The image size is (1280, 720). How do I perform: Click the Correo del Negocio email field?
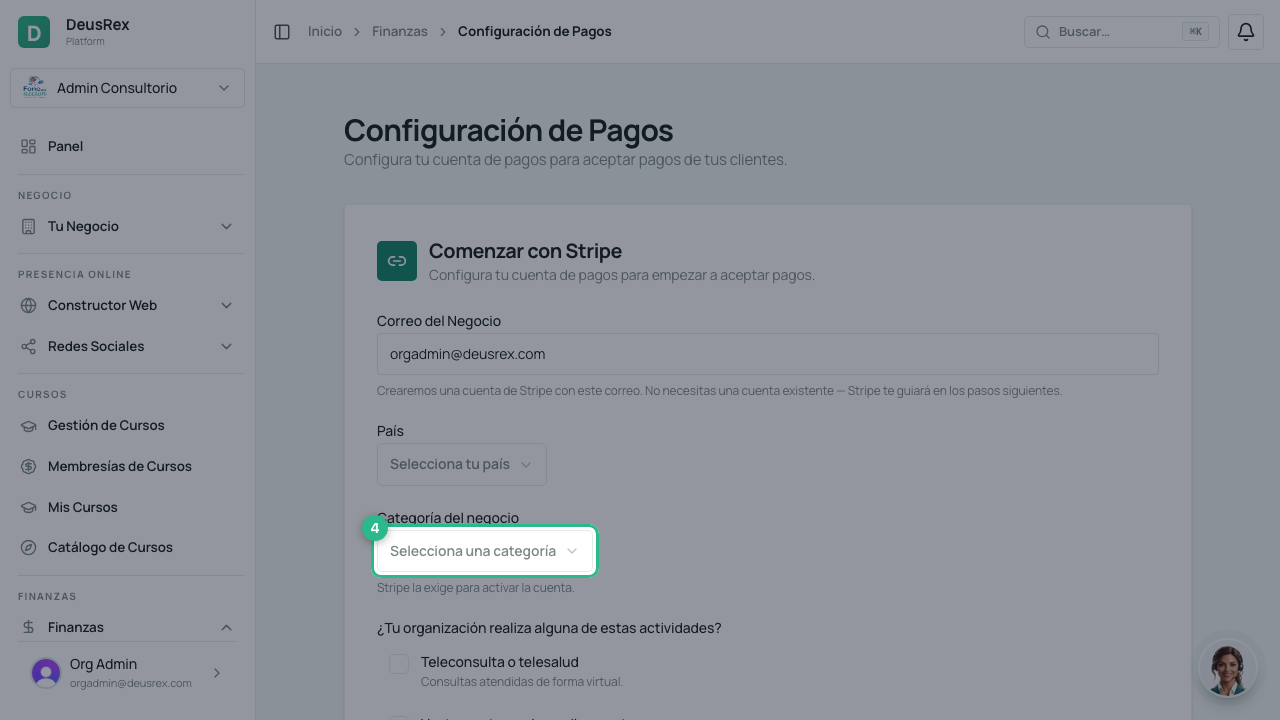point(768,354)
